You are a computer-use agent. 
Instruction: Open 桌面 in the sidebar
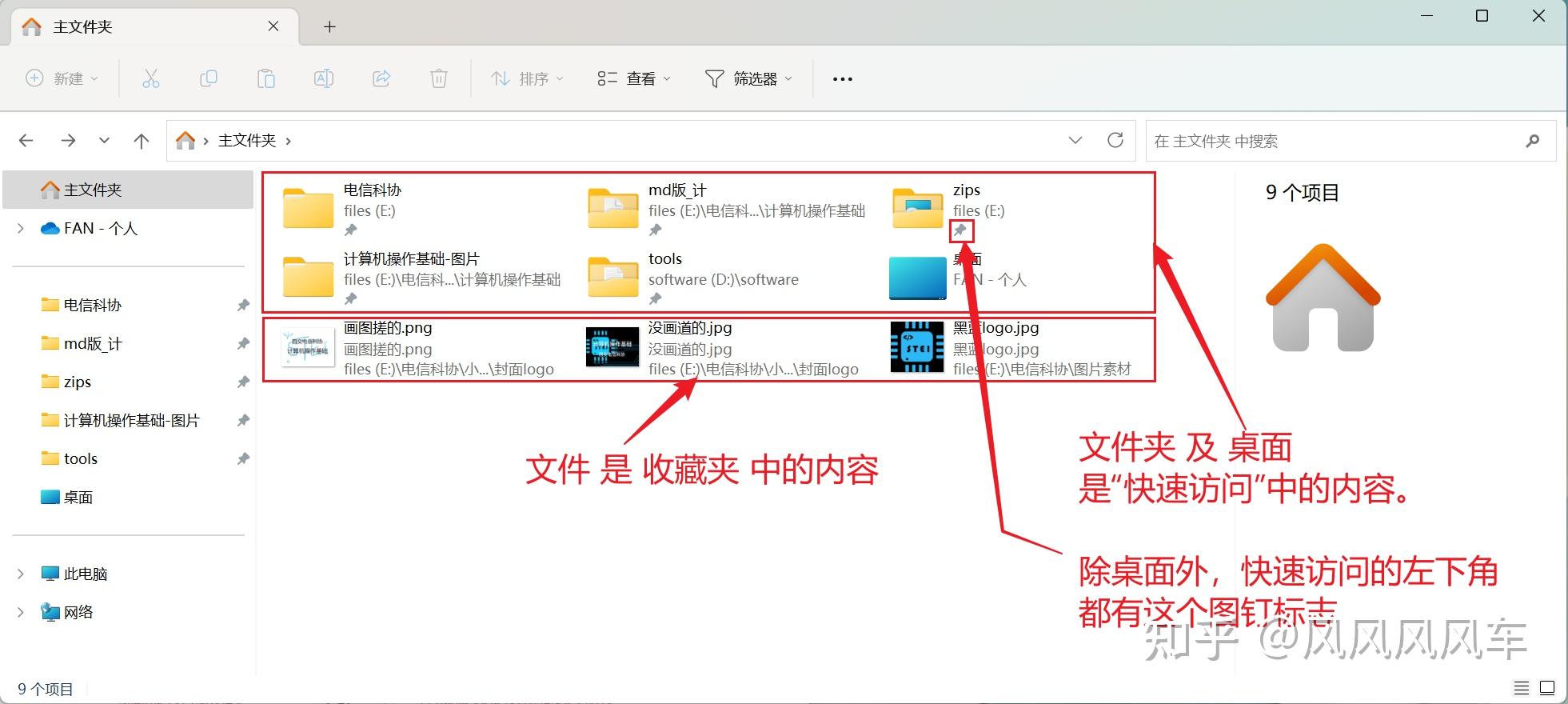67,497
